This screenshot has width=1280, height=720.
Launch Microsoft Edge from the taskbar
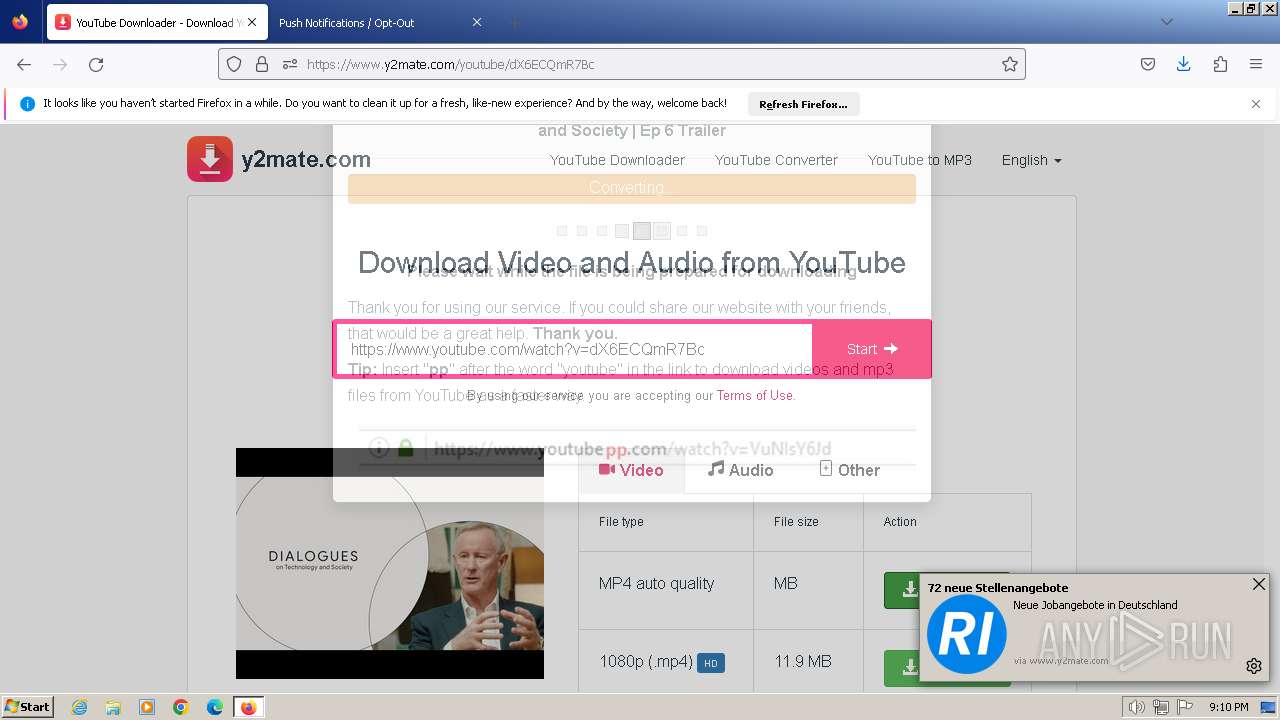[215, 707]
